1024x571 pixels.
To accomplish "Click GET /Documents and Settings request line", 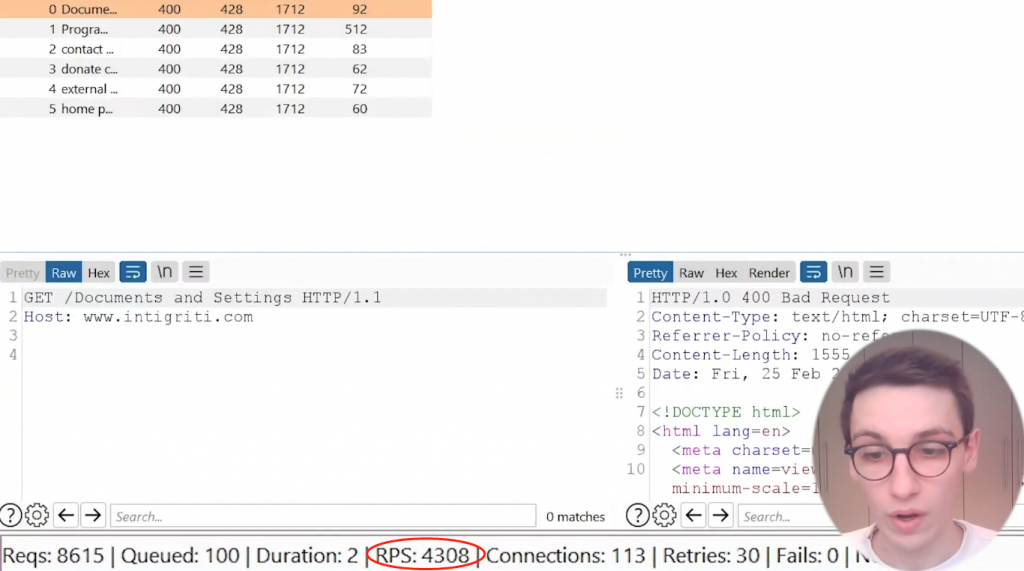I will pos(202,297).
